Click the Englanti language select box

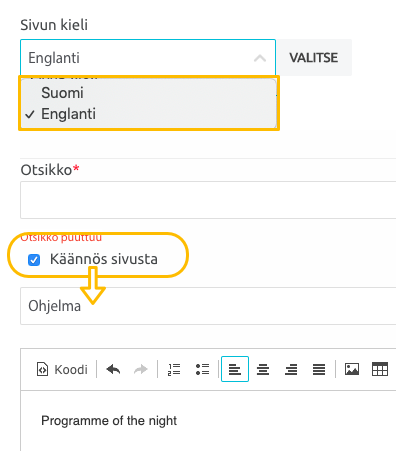coord(148,58)
